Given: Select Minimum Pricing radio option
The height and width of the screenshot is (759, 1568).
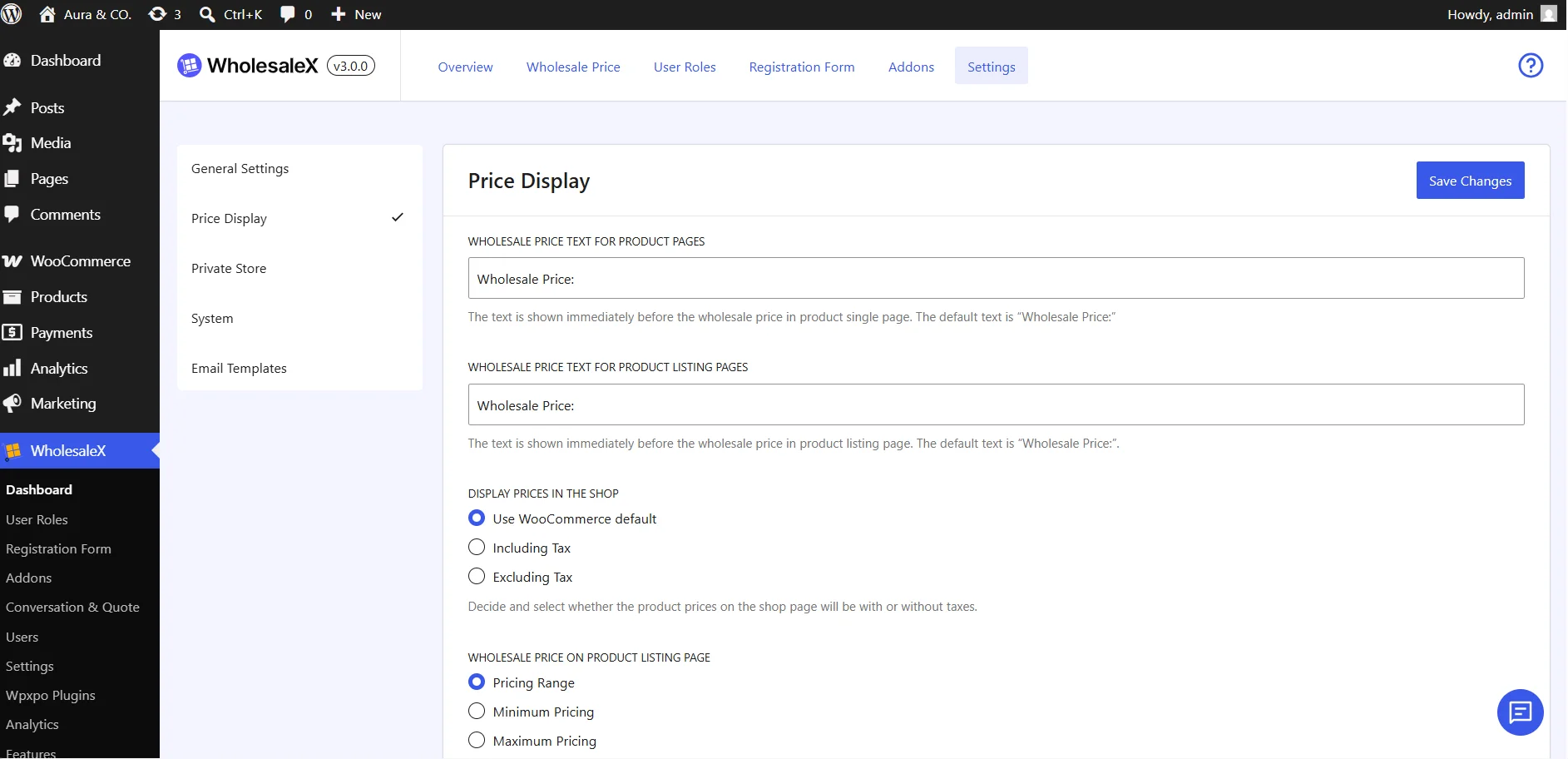Looking at the screenshot, I should pos(477,711).
